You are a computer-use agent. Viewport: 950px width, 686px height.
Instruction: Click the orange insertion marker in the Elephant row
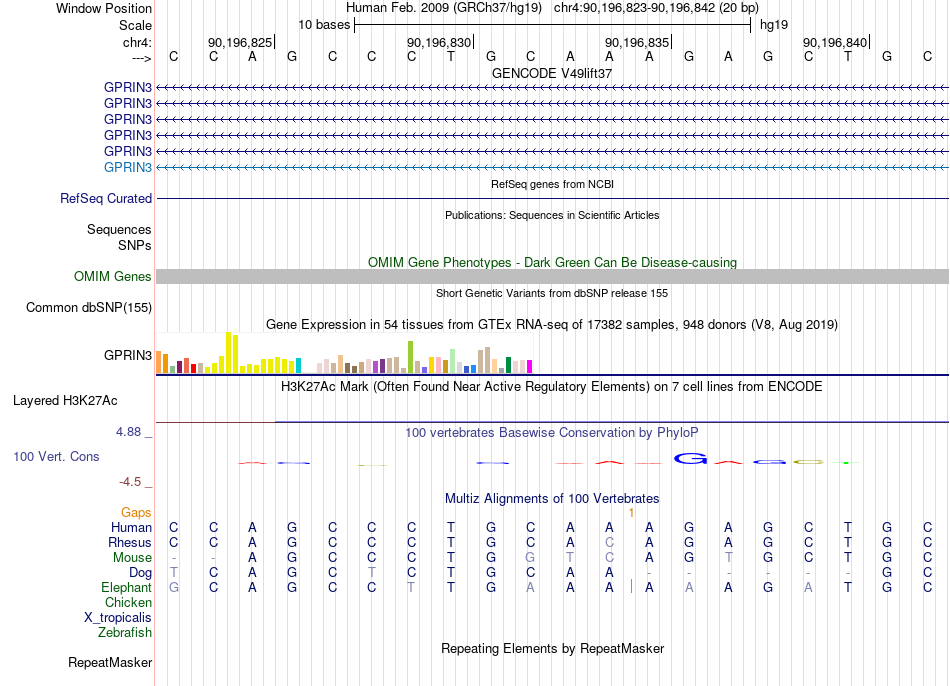click(631, 586)
